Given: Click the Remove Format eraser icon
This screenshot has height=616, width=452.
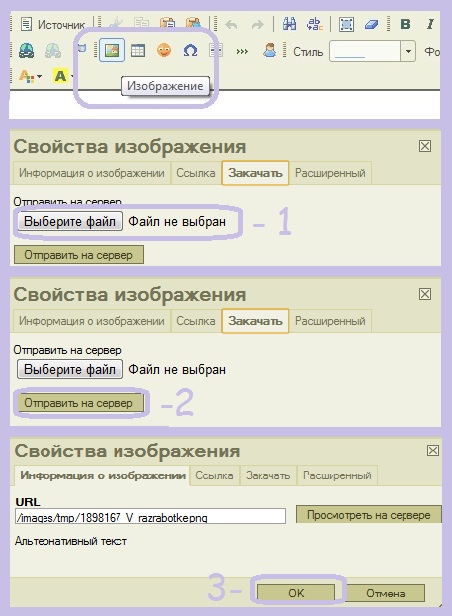Looking at the screenshot, I should [x=371, y=25].
